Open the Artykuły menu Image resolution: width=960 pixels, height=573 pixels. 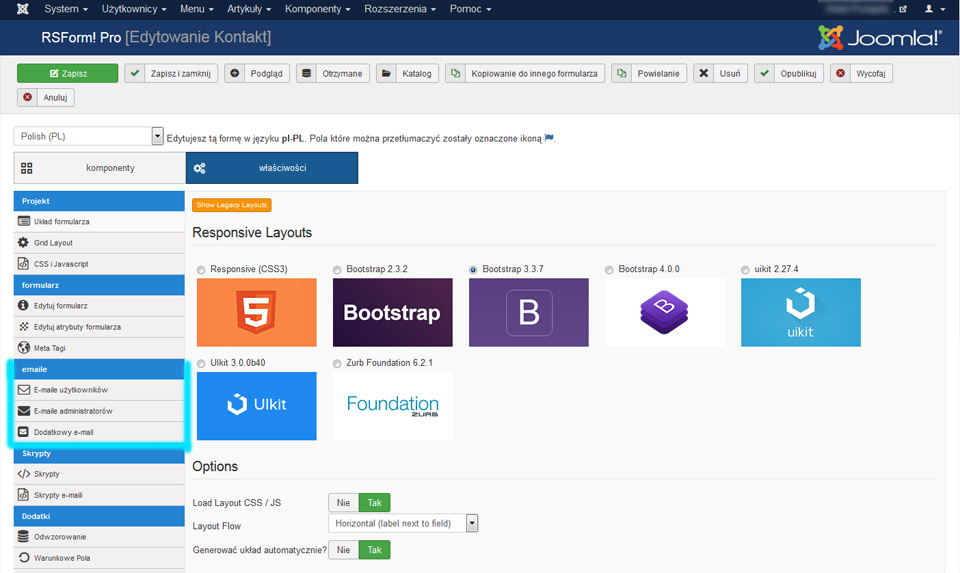[249, 9]
